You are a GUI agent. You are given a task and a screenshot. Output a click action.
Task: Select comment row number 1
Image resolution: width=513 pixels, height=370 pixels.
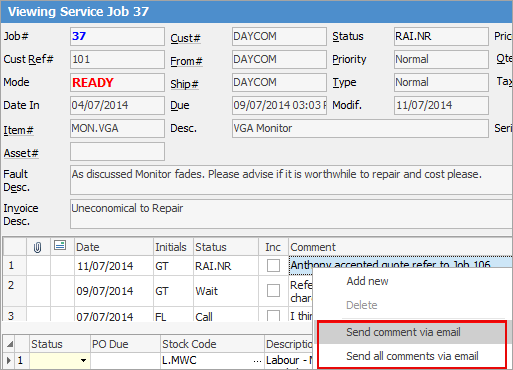click(15, 265)
